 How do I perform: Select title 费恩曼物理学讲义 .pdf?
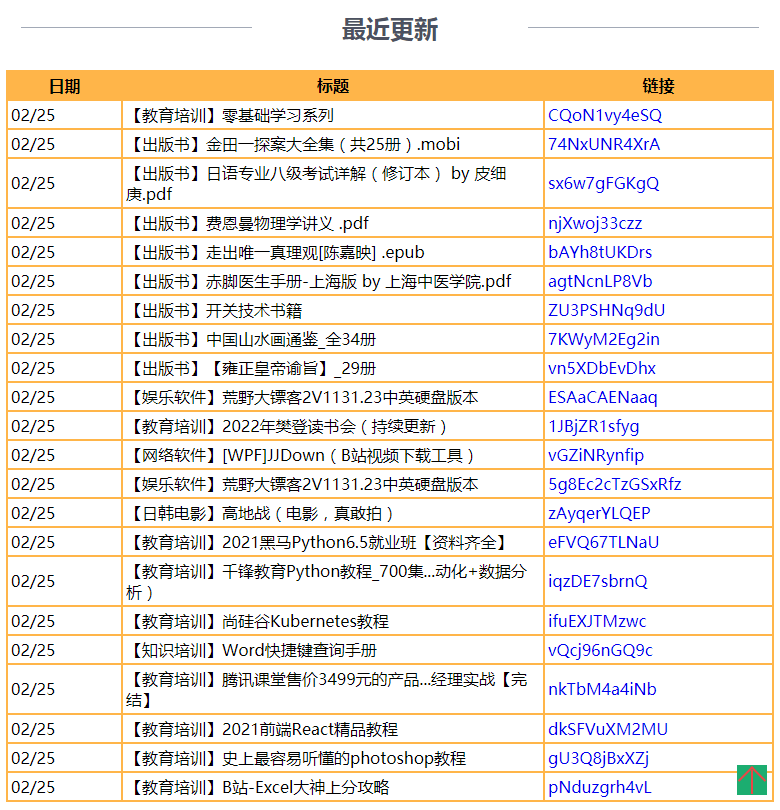pyautogui.click(x=247, y=223)
